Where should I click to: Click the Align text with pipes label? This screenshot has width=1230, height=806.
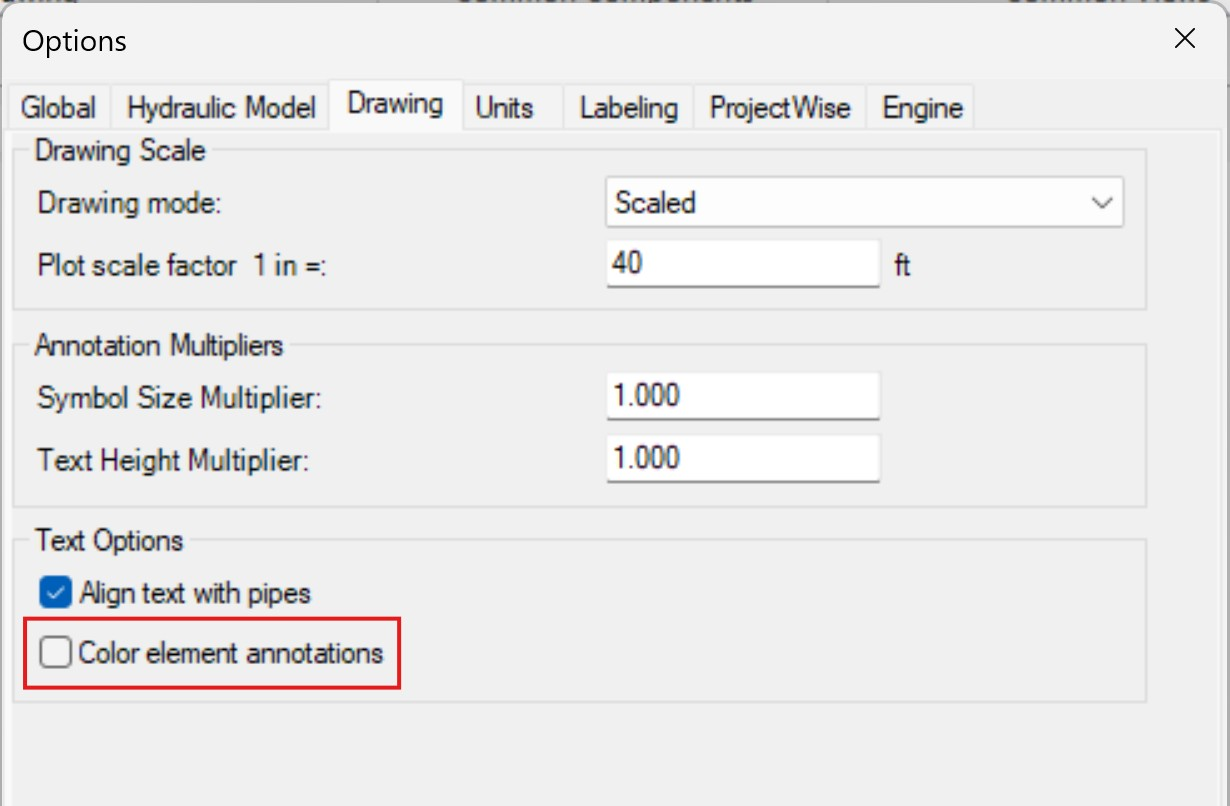(x=195, y=594)
